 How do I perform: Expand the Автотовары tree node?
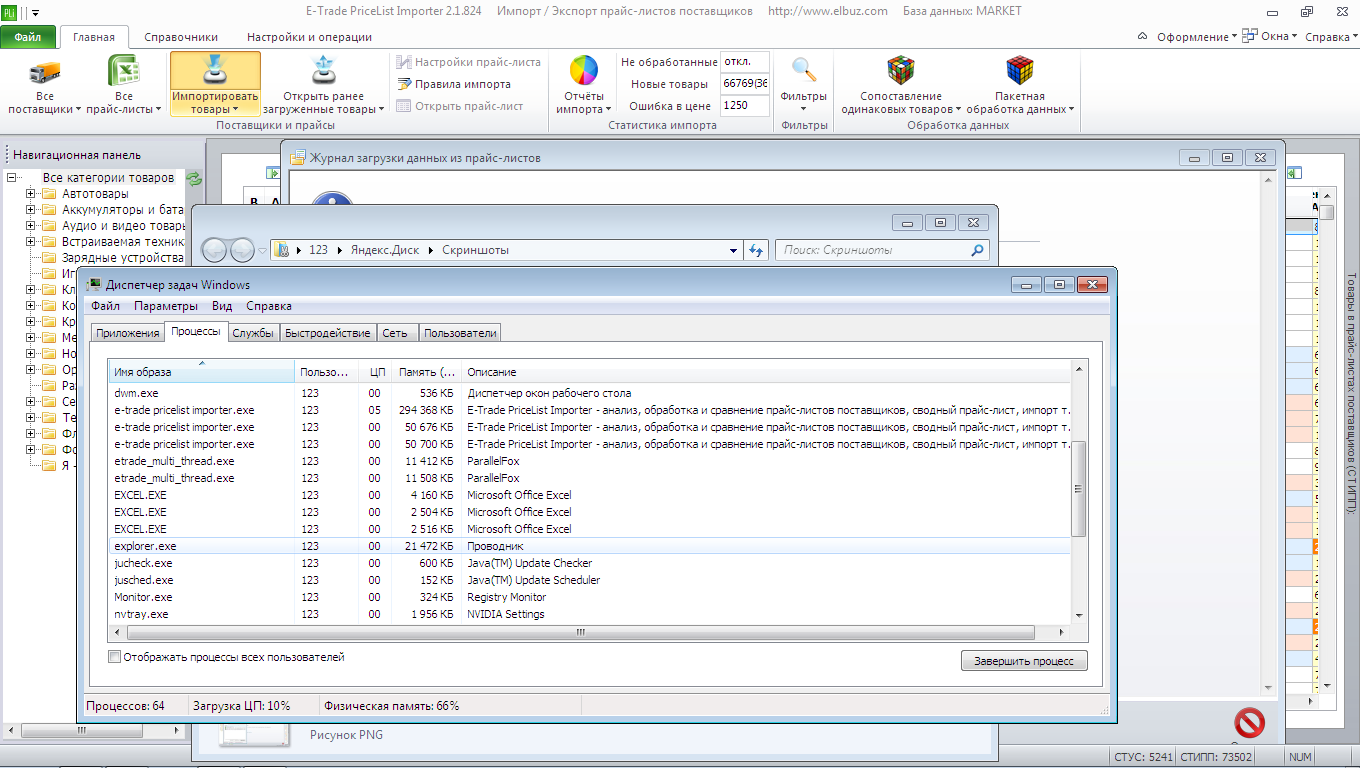pos(31,194)
